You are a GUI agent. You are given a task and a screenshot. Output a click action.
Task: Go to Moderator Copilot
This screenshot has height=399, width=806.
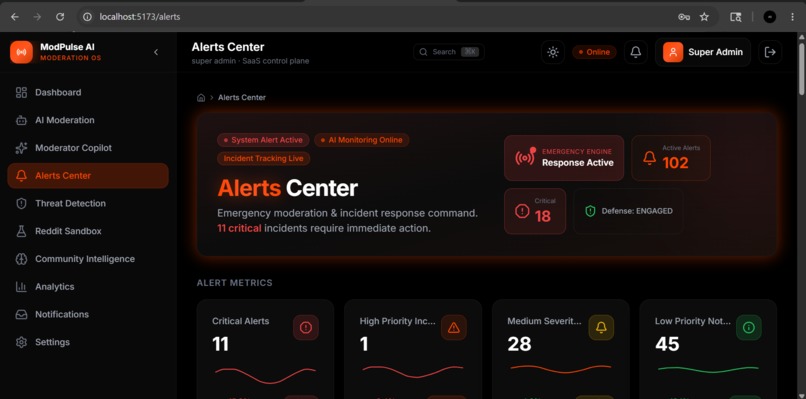pos(88,148)
